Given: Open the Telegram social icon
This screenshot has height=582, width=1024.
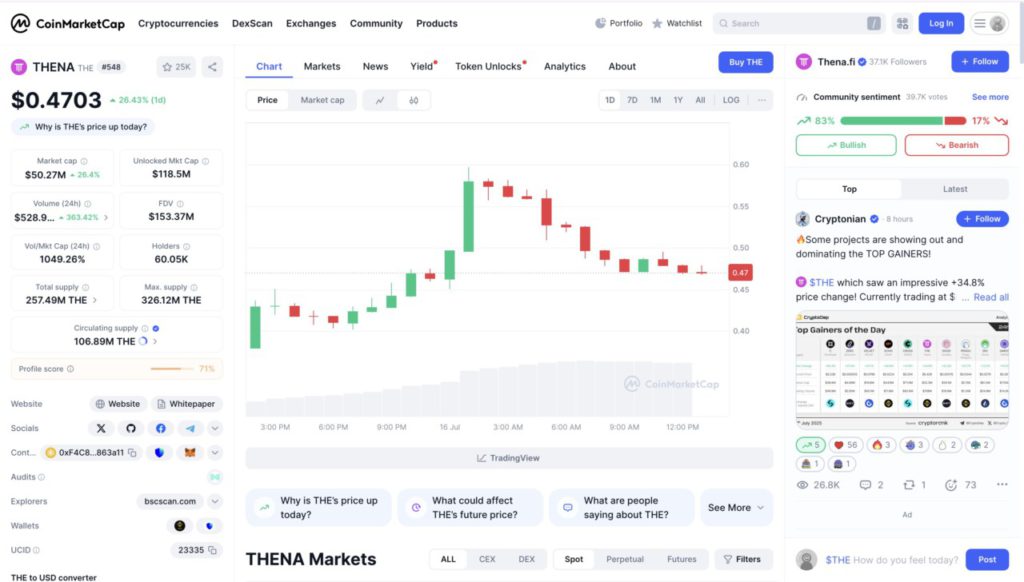Looking at the screenshot, I should click(190, 428).
